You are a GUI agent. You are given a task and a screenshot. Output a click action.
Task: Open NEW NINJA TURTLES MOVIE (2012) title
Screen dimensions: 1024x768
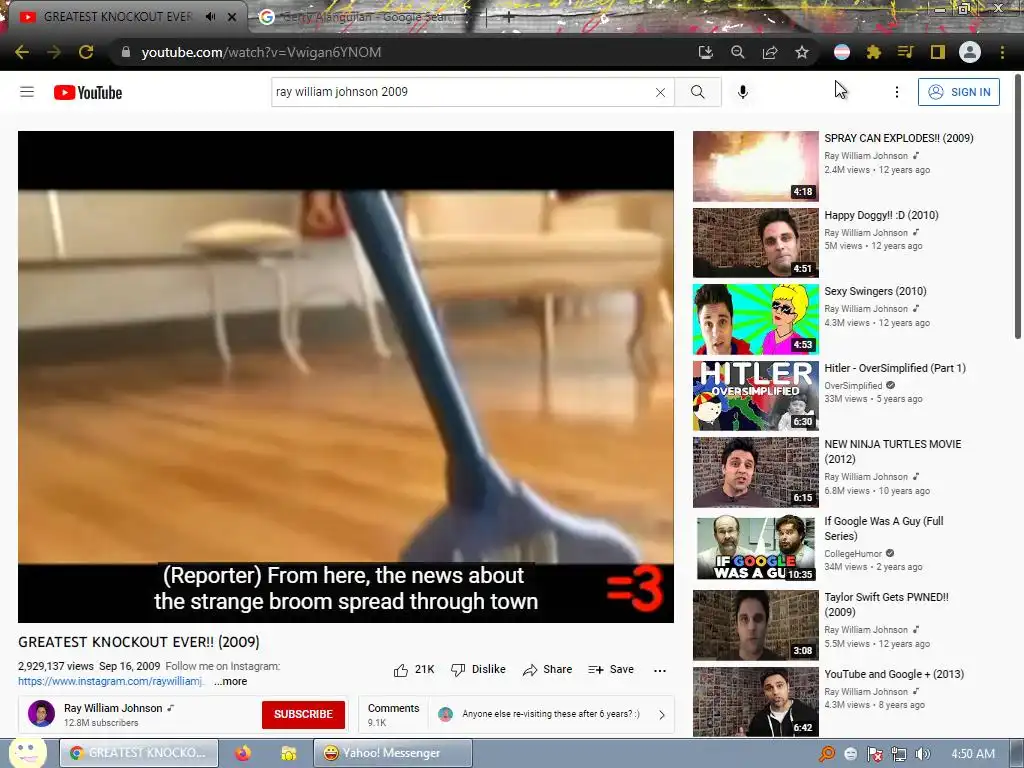click(893, 451)
